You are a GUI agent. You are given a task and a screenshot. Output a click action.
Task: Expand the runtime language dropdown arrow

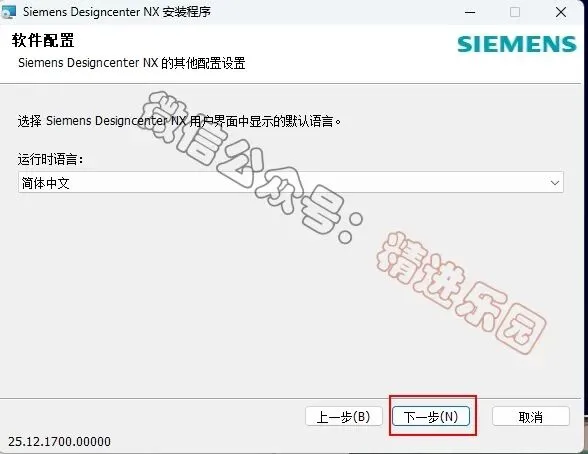[x=555, y=183]
